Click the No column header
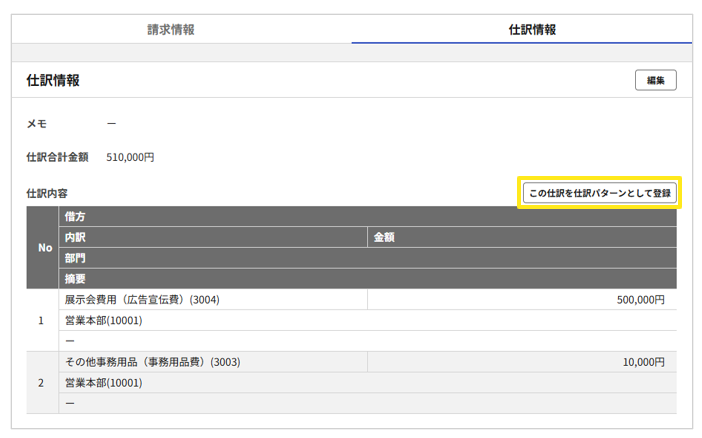This screenshot has width=702, height=438. click(43, 248)
